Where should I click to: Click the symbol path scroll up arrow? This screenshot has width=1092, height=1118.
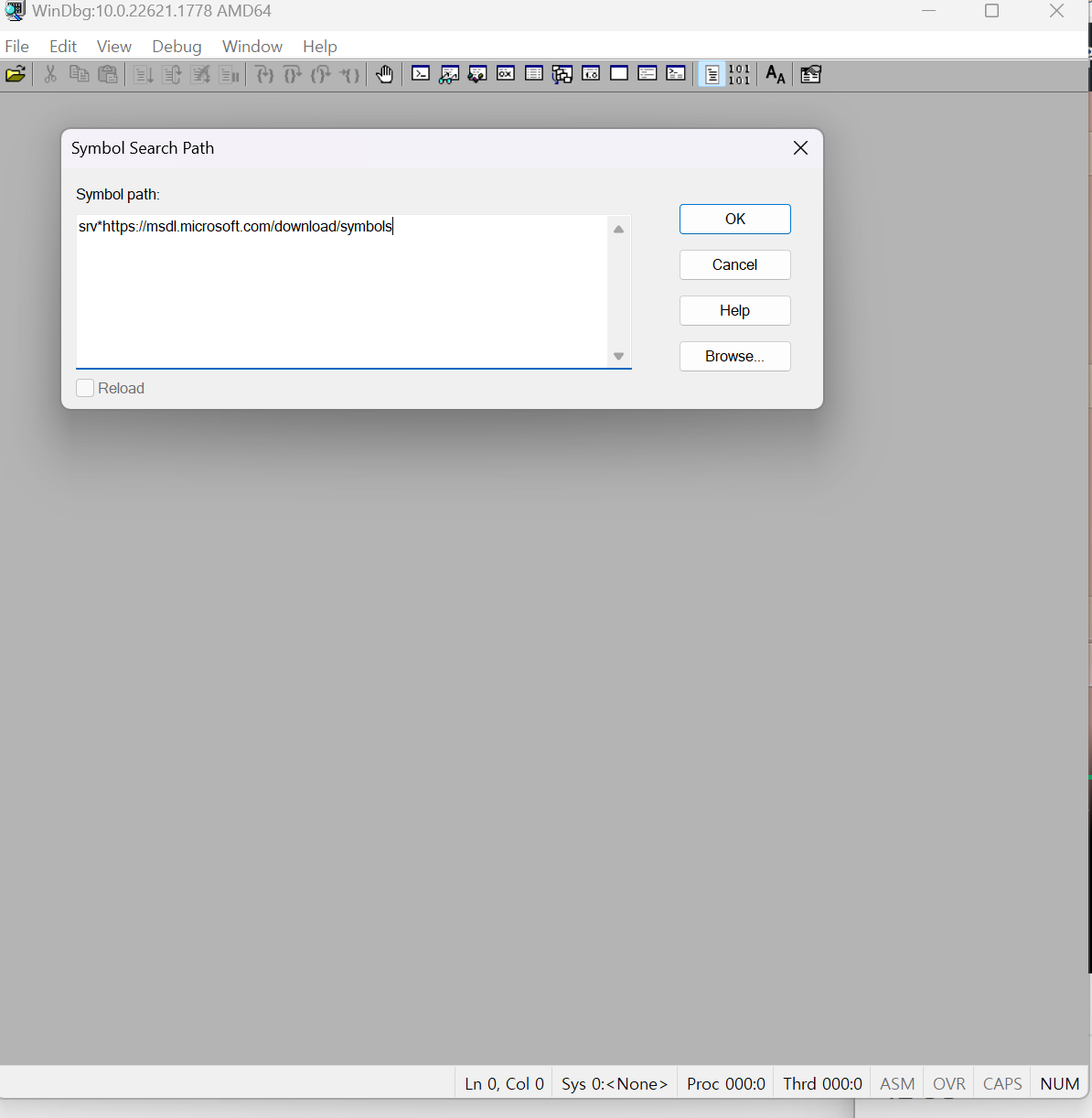click(x=619, y=229)
